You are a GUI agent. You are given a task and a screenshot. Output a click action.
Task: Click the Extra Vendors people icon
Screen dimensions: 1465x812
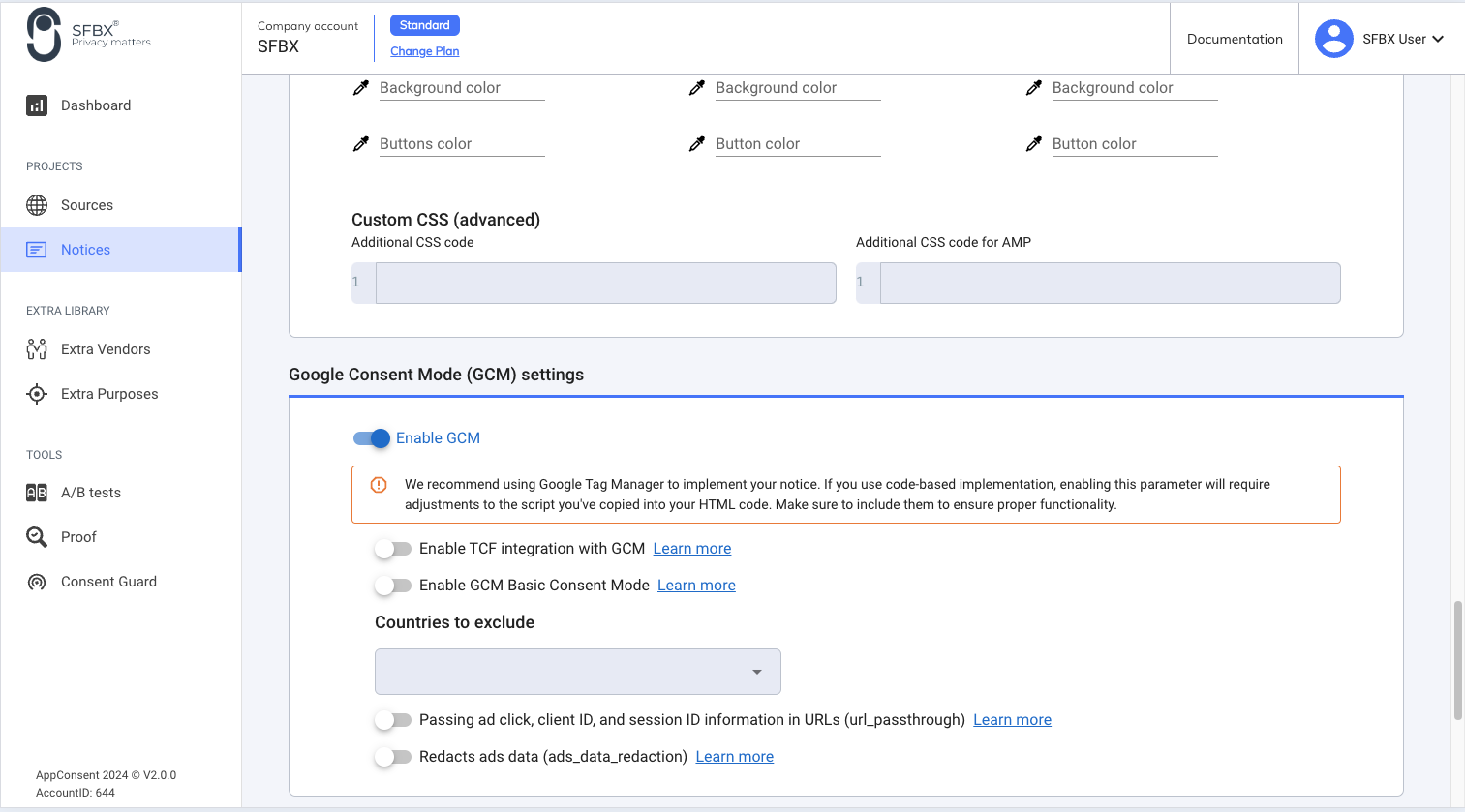point(37,349)
